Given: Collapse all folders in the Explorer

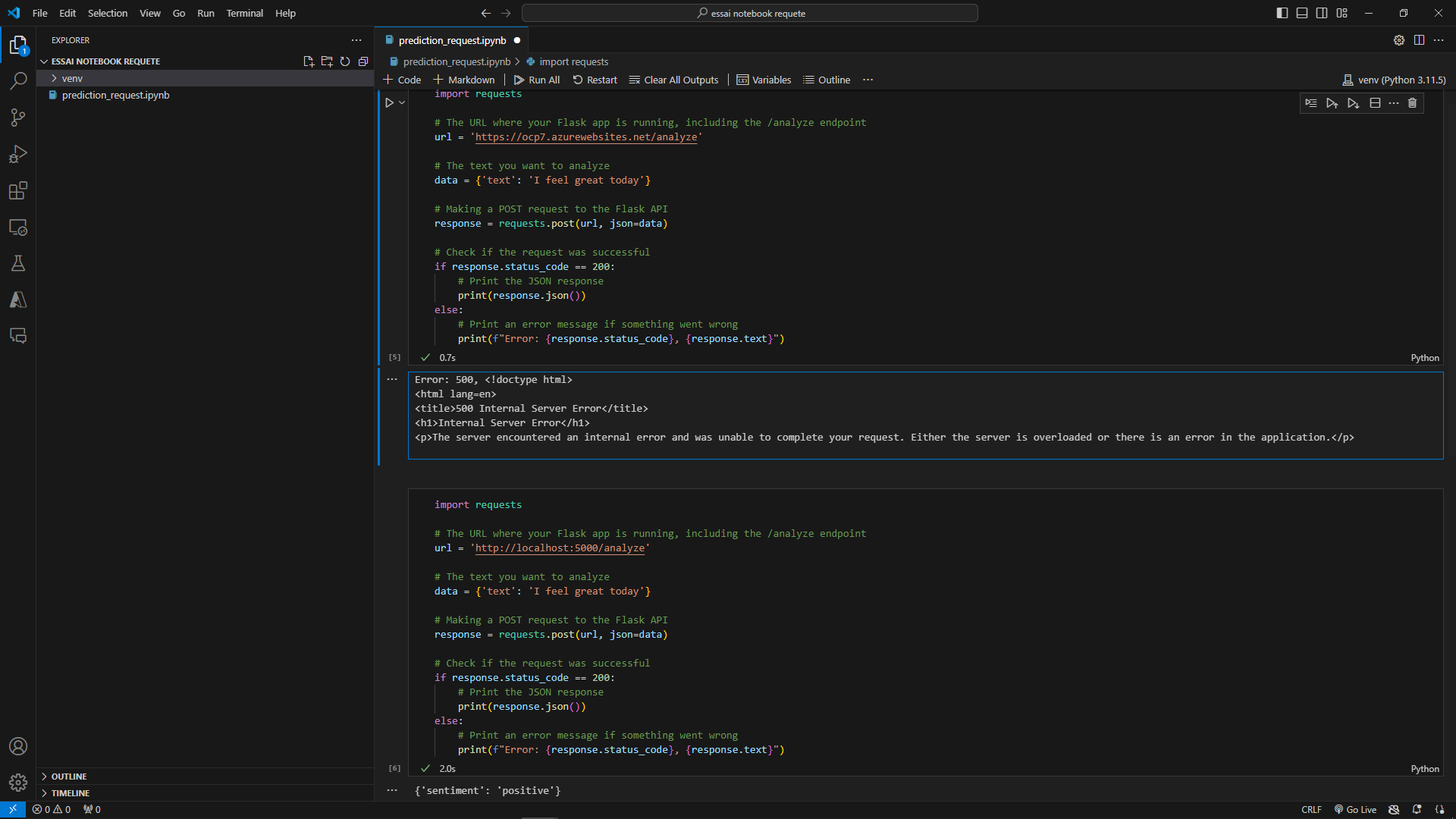Looking at the screenshot, I should [x=363, y=61].
